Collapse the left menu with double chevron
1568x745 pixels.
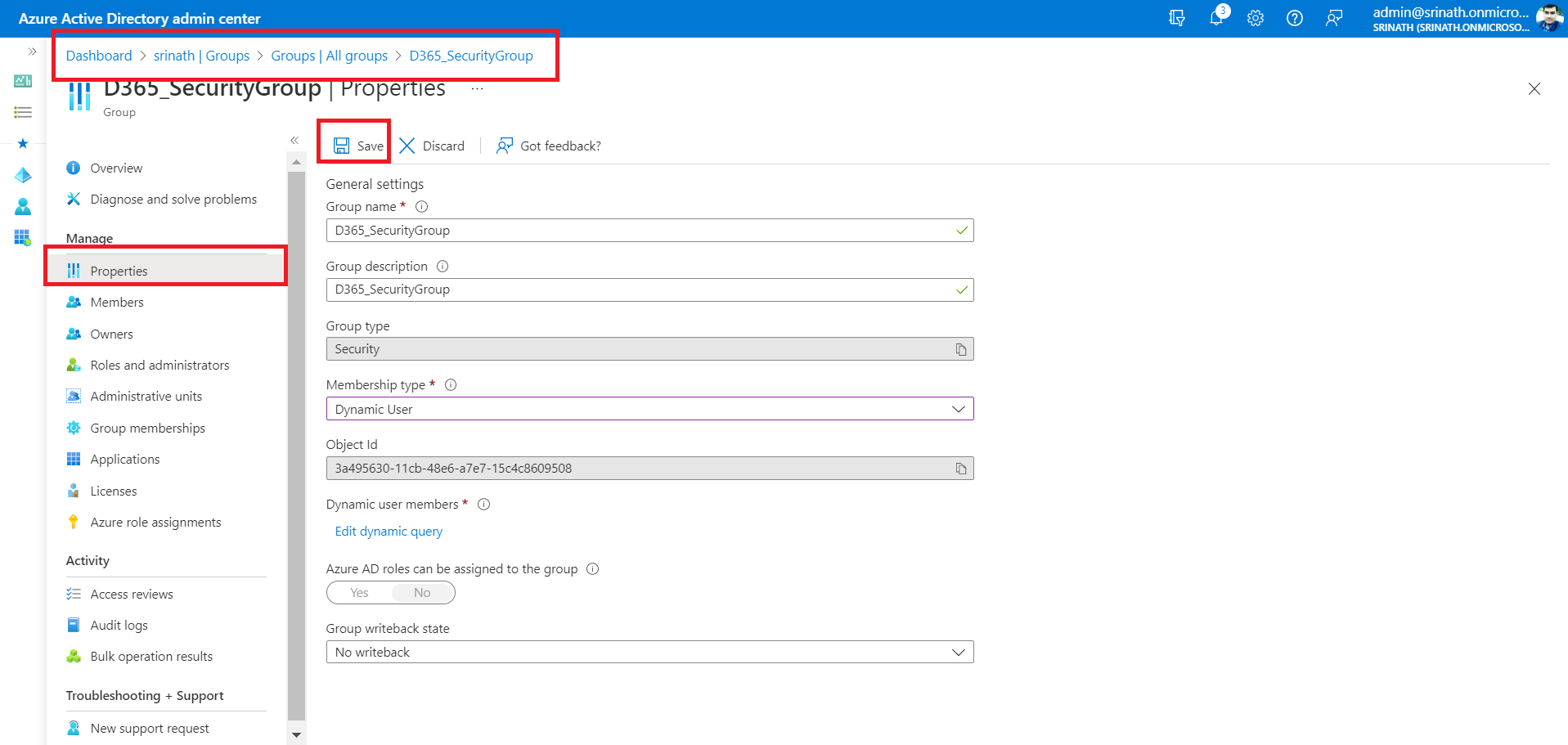tap(294, 141)
